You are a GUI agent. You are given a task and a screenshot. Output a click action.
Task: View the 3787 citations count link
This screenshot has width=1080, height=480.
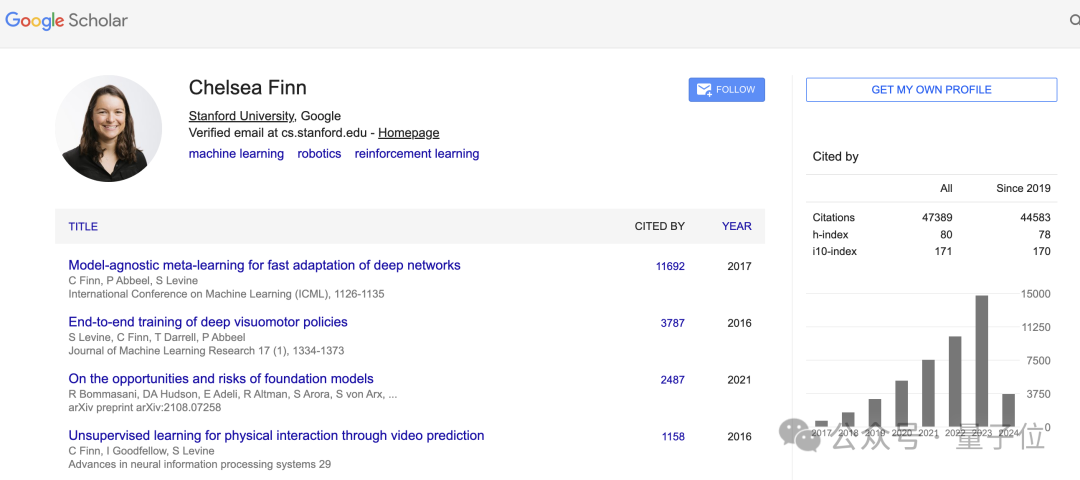coord(672,323)
